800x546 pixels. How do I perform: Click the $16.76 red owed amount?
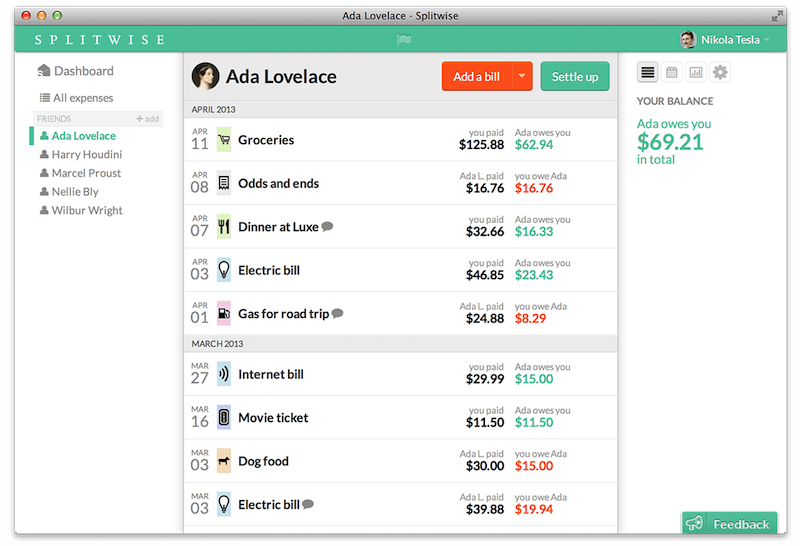click(534, 188)
